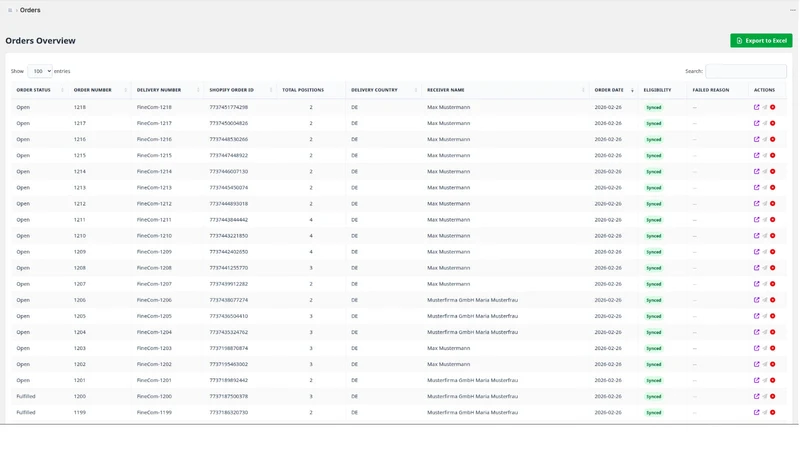Open the Show entries count dropdown
This screenshot has height=450, width=800.
click(x=40, y=71)
